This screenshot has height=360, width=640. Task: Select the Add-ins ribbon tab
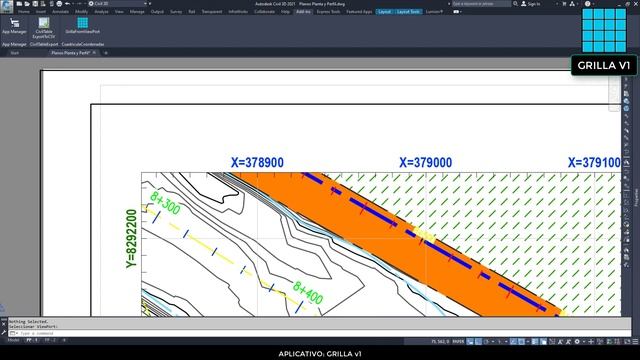click(x=303, y=12)
